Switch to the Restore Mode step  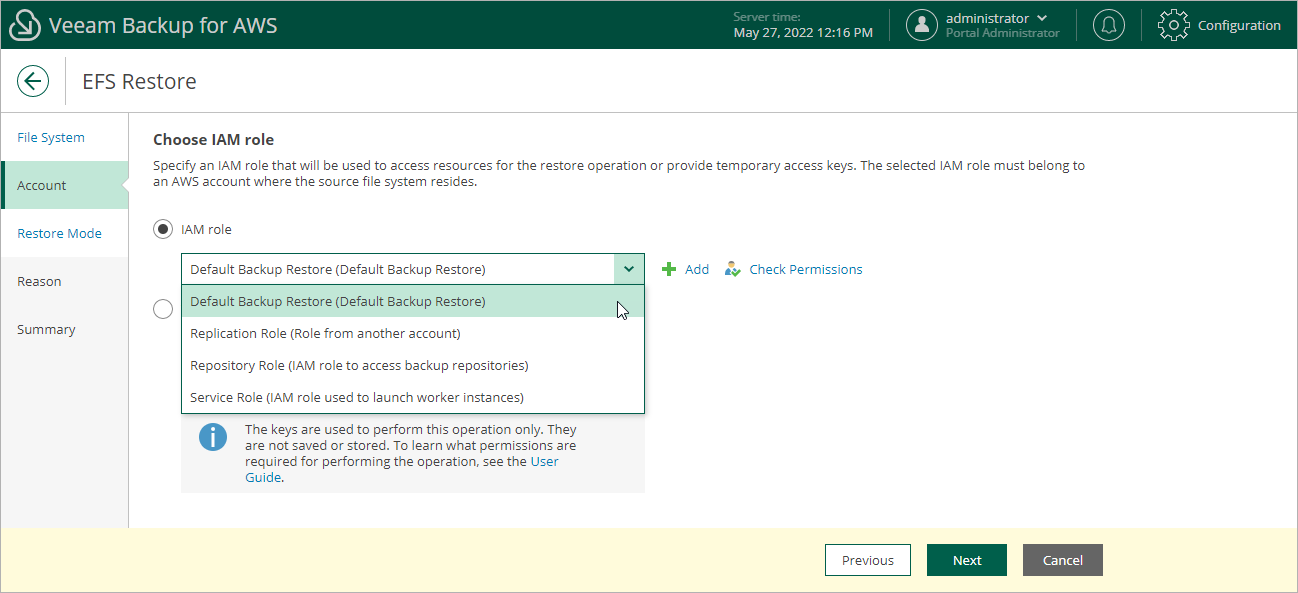(x=59, y=233)
